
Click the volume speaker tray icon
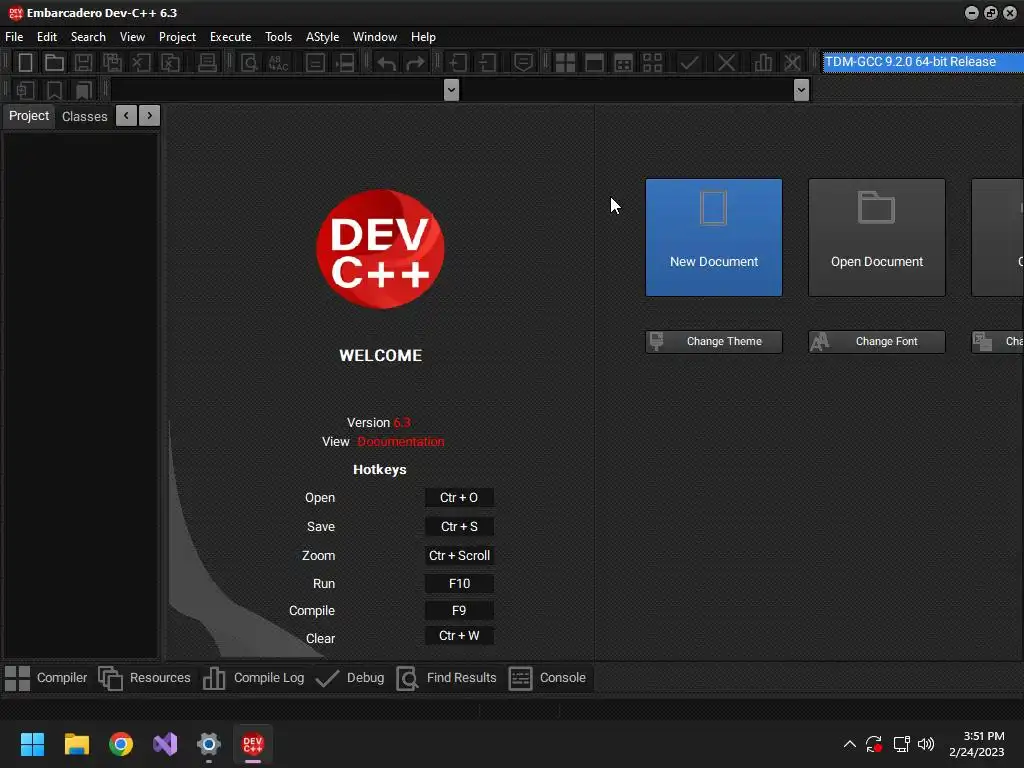925,744
